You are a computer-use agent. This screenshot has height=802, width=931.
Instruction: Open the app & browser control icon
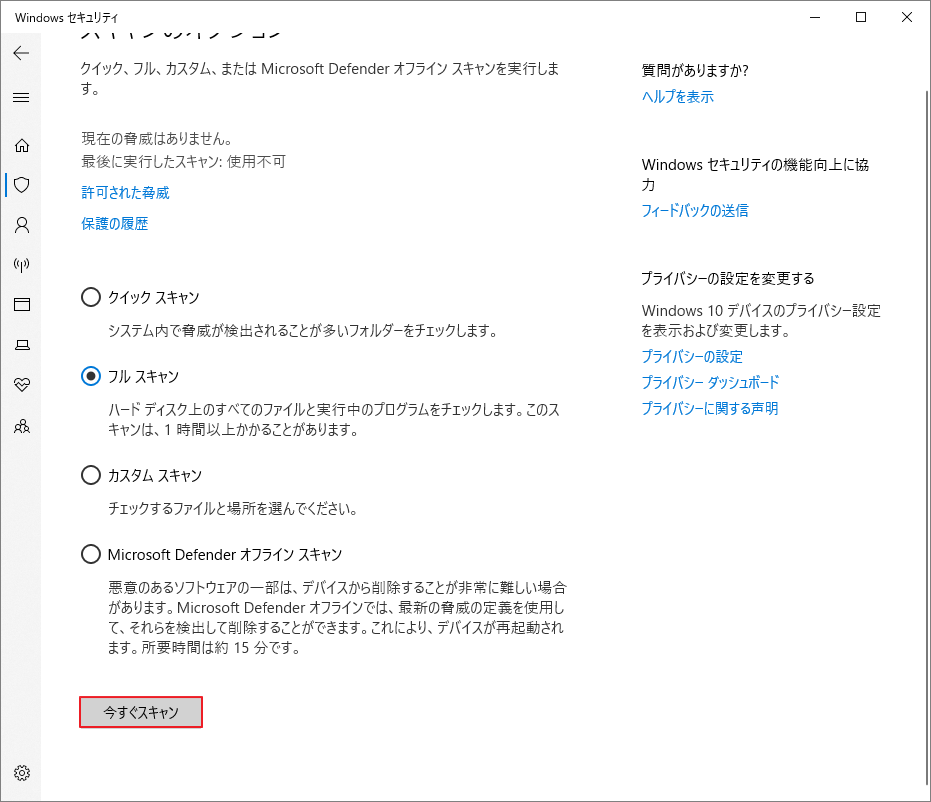[x=22, y=305]
